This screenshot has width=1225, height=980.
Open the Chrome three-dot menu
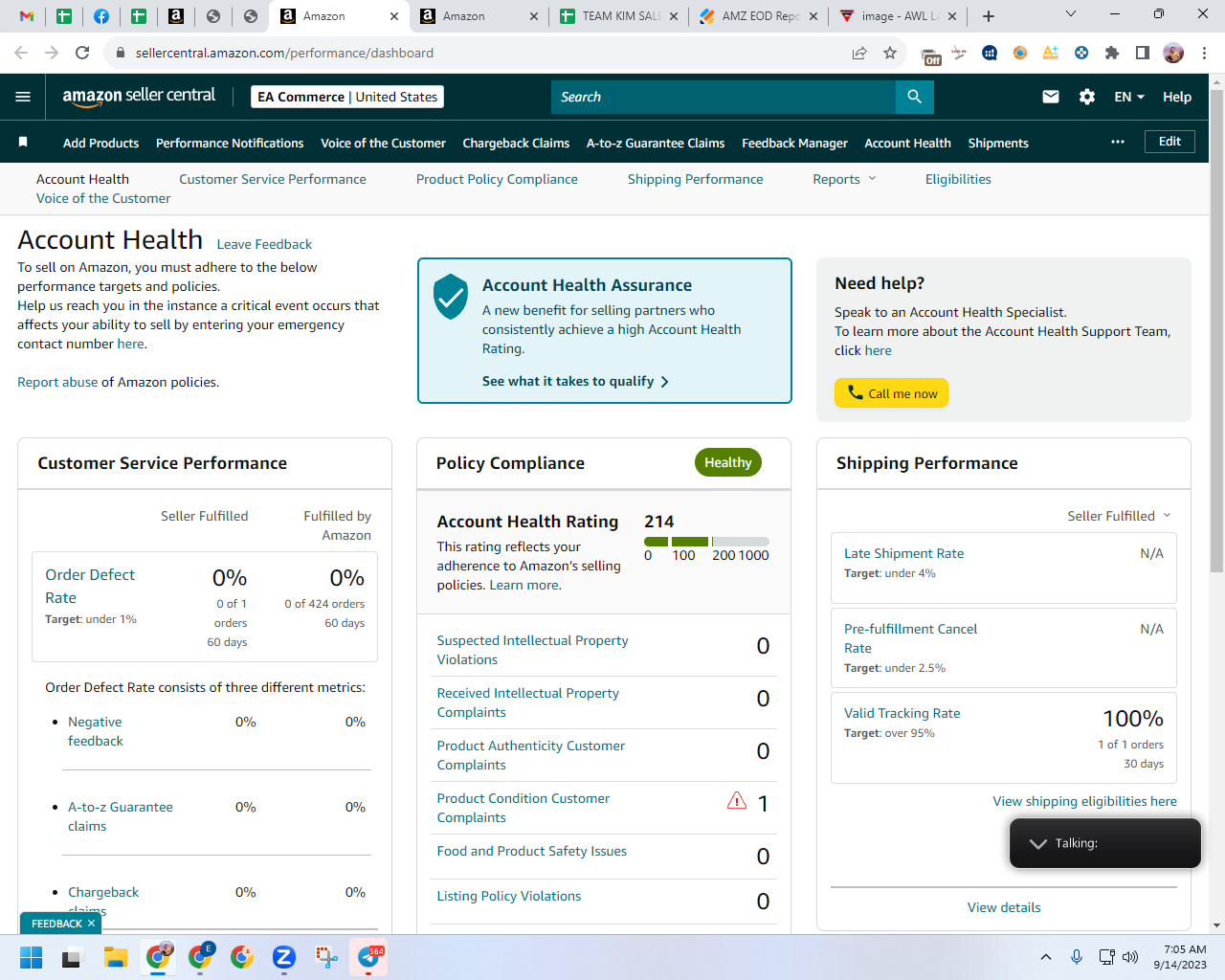click(1205, 53)
